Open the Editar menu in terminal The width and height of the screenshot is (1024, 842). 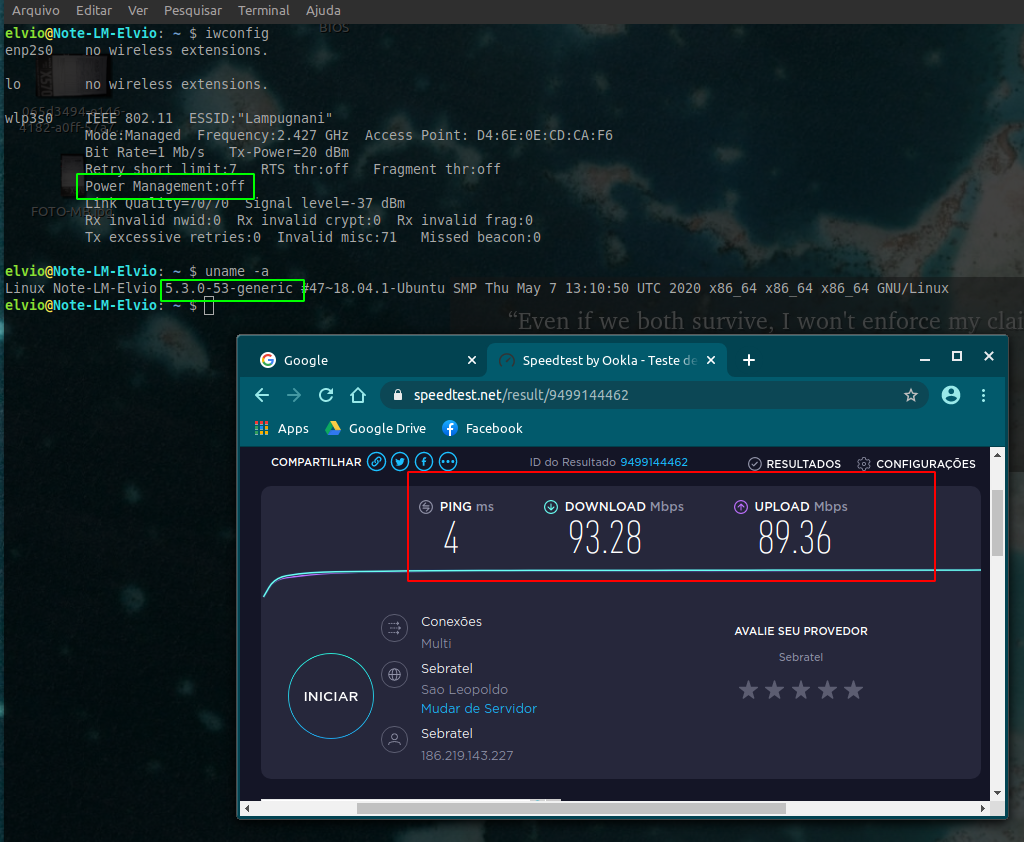coord(93,10)
